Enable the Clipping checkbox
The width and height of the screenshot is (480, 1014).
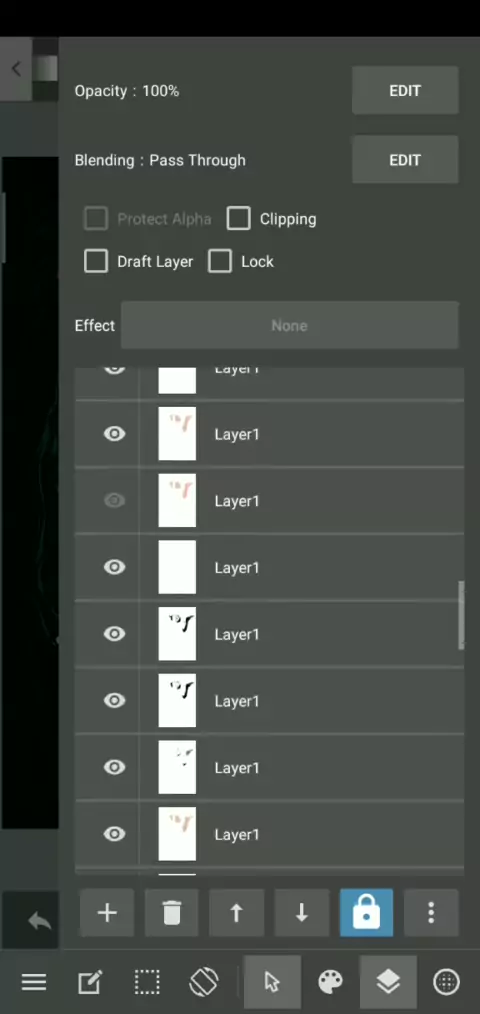pyautogui.click(x=239, y=219)
